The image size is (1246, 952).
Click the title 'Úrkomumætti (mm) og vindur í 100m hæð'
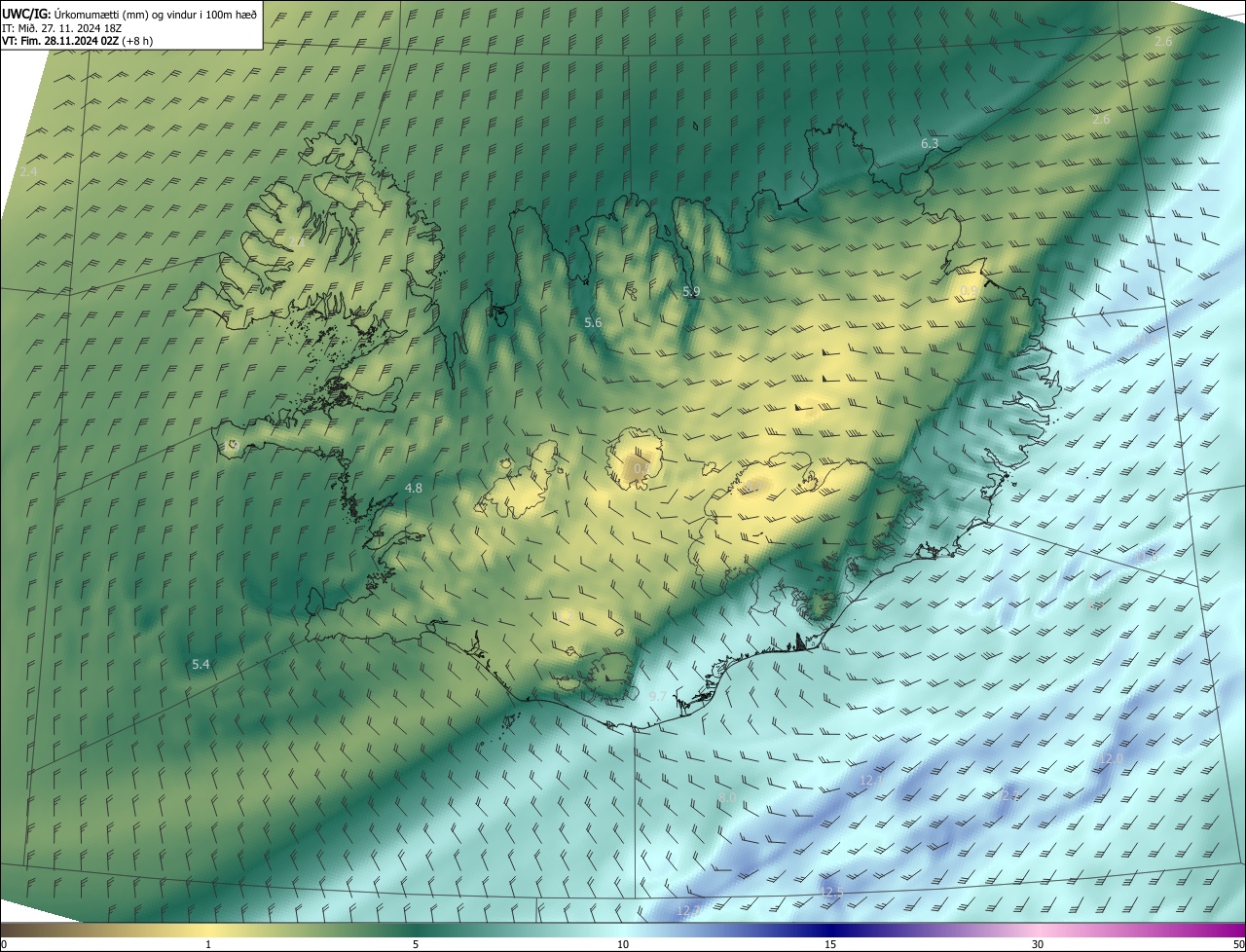156,15
